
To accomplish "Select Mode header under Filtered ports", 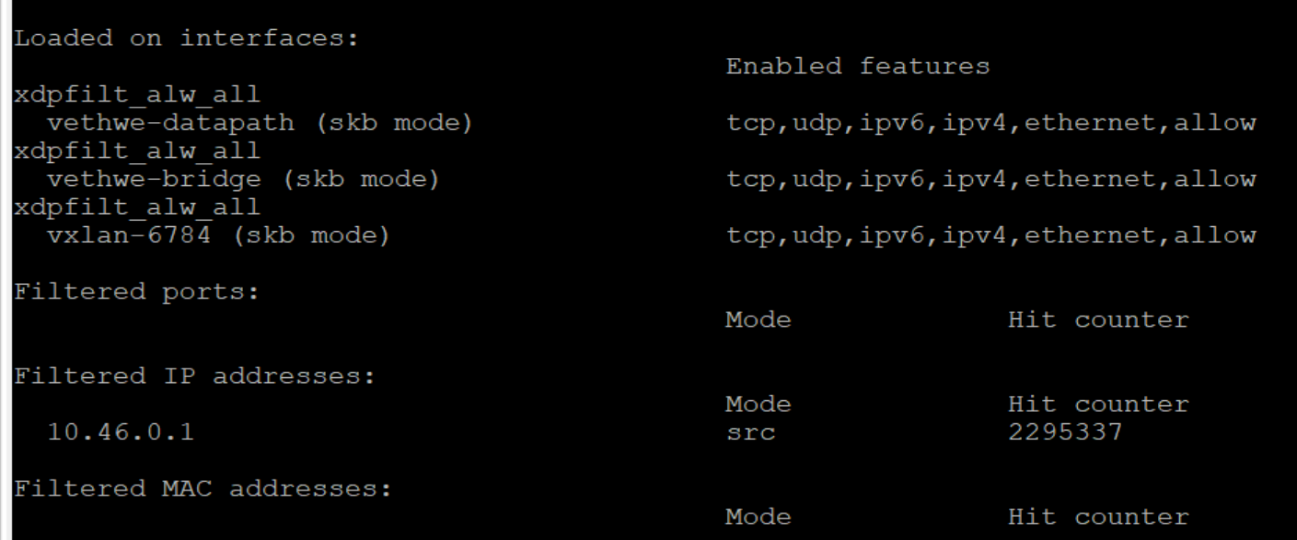I will (x=758, y=320).
